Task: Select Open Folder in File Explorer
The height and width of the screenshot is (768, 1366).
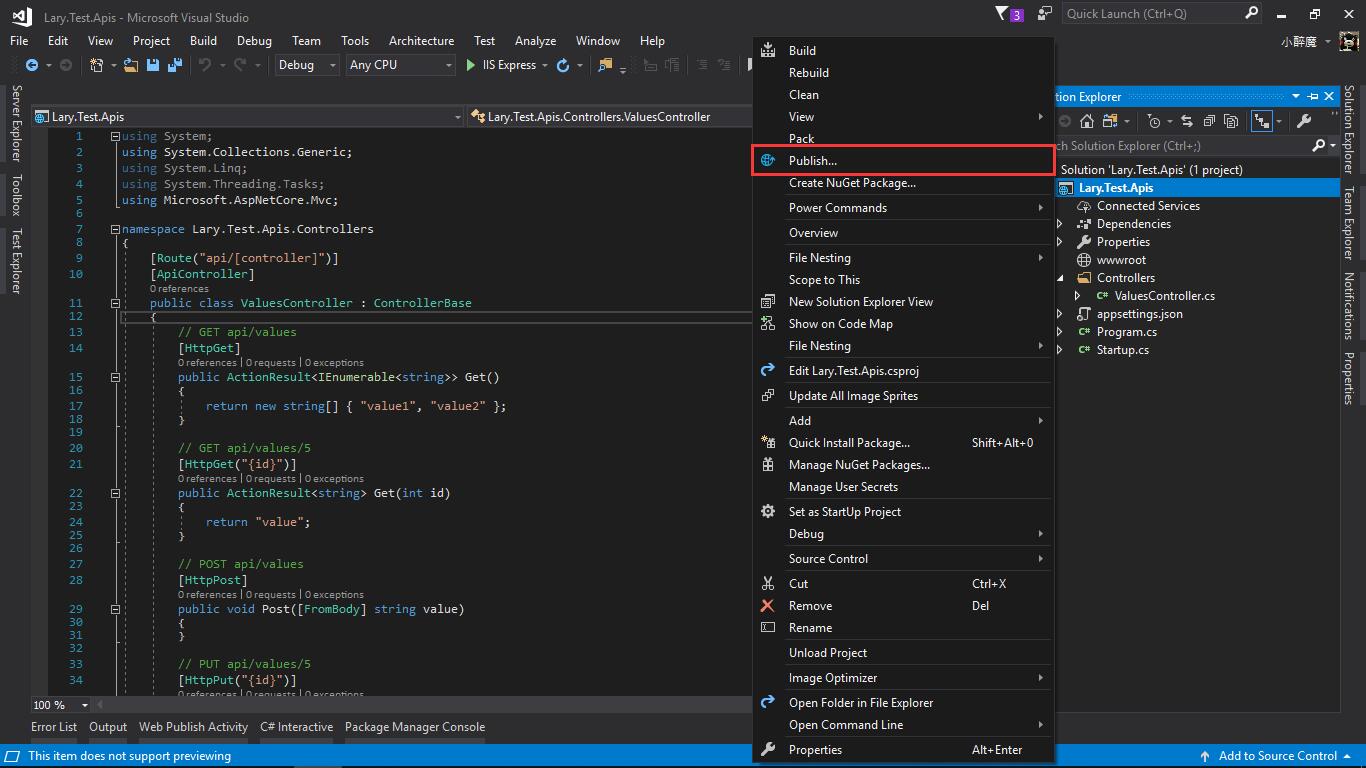Action: tap(903, 703)
